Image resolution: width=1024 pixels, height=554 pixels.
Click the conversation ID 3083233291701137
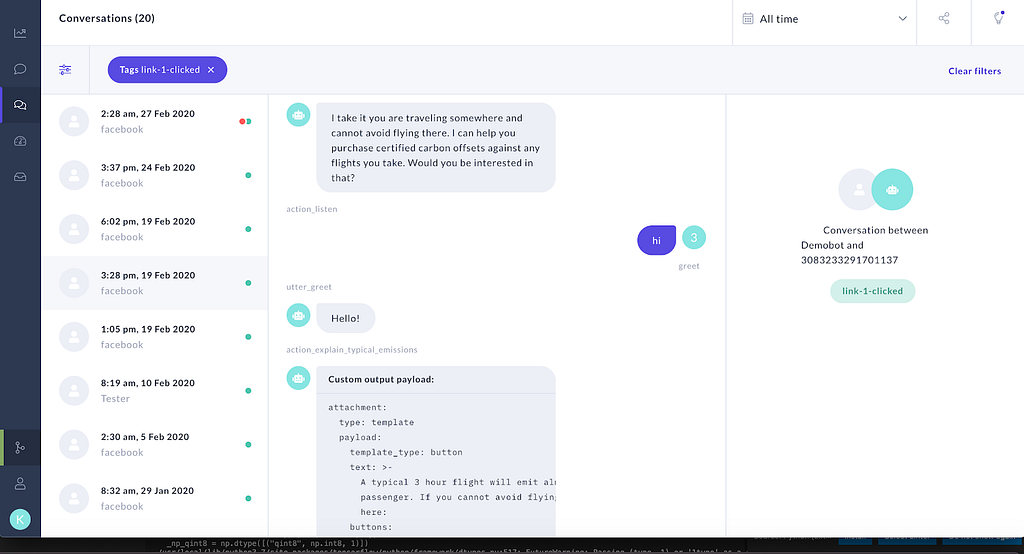(849, 260)
